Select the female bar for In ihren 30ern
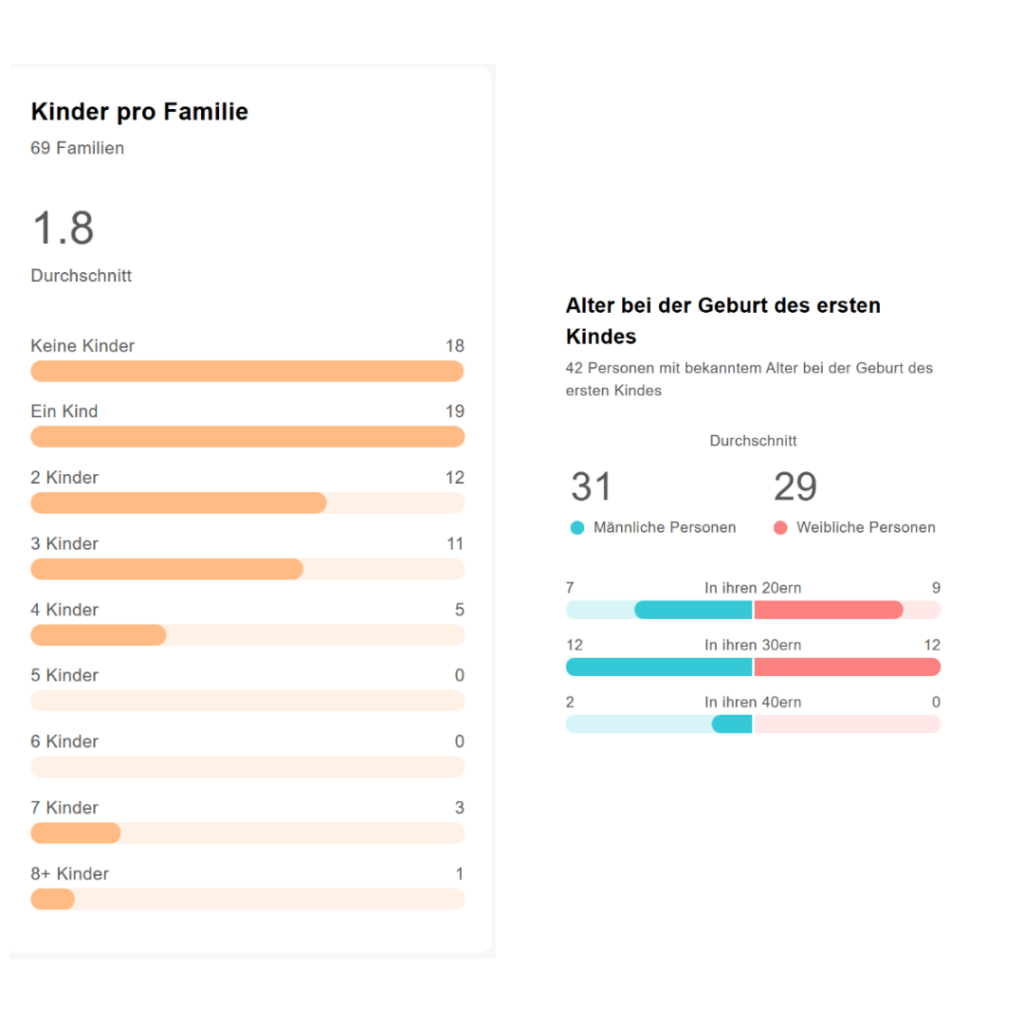Image resolution: width=1024 pixels, height=1024 pixels. click(847, 667)
